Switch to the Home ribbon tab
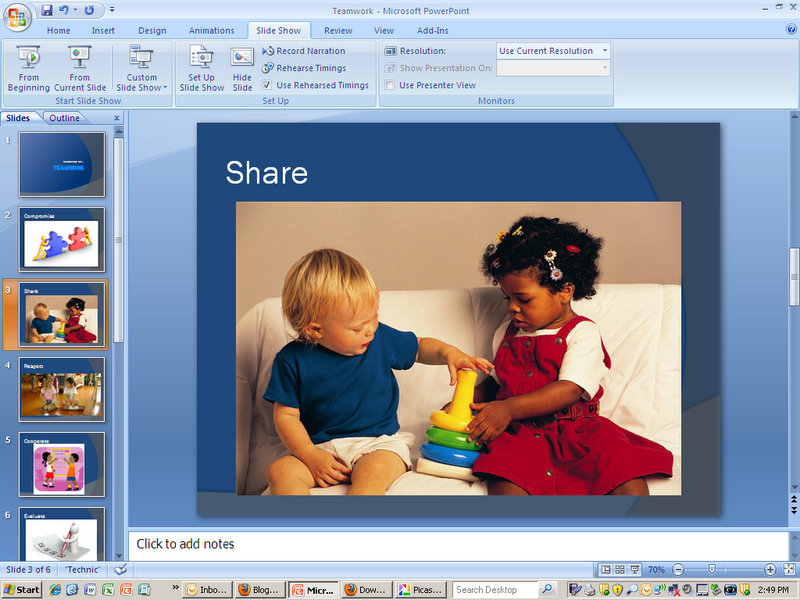 tap(59, 31)
